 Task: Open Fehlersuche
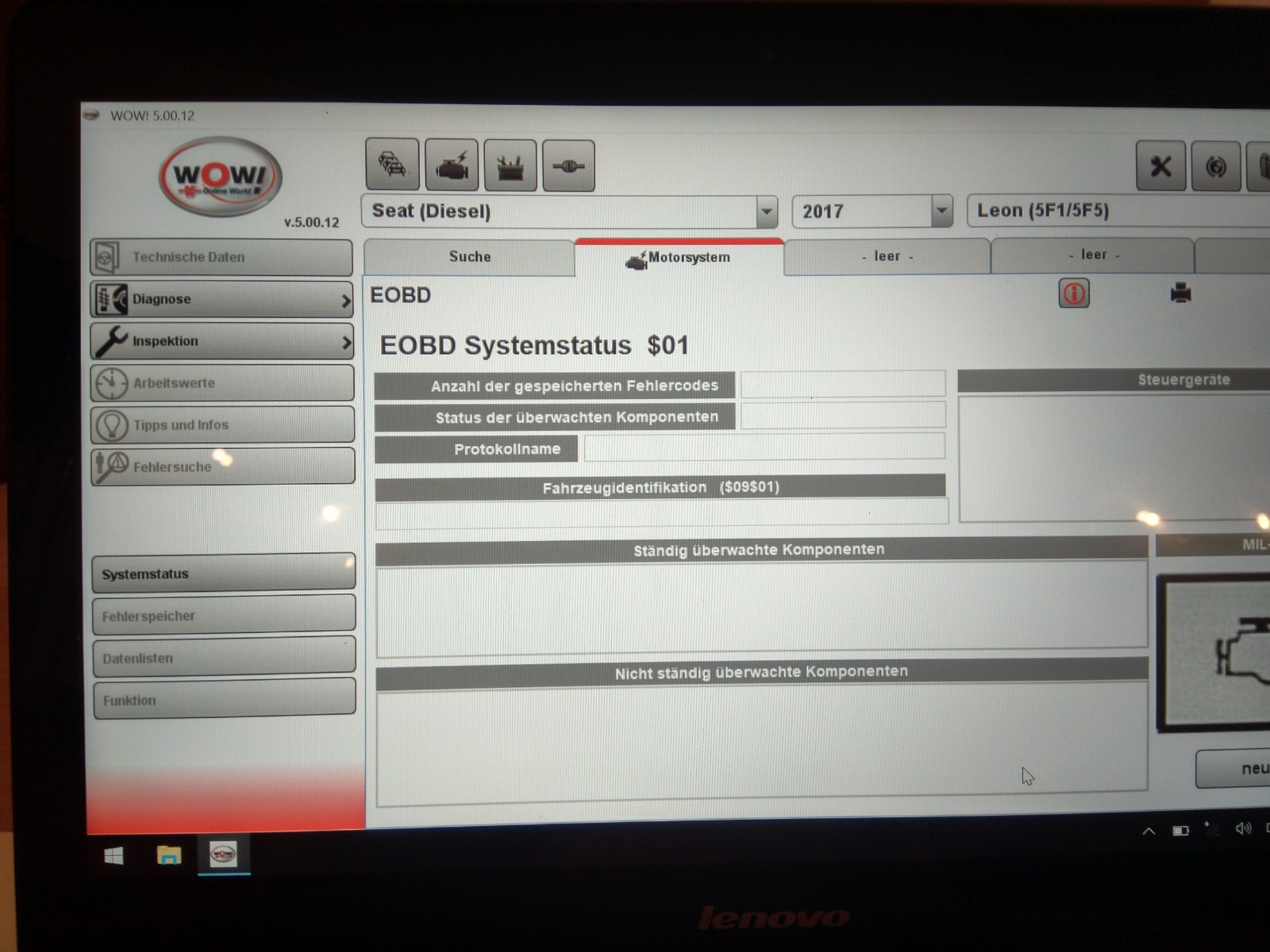(x=222, y=466)
